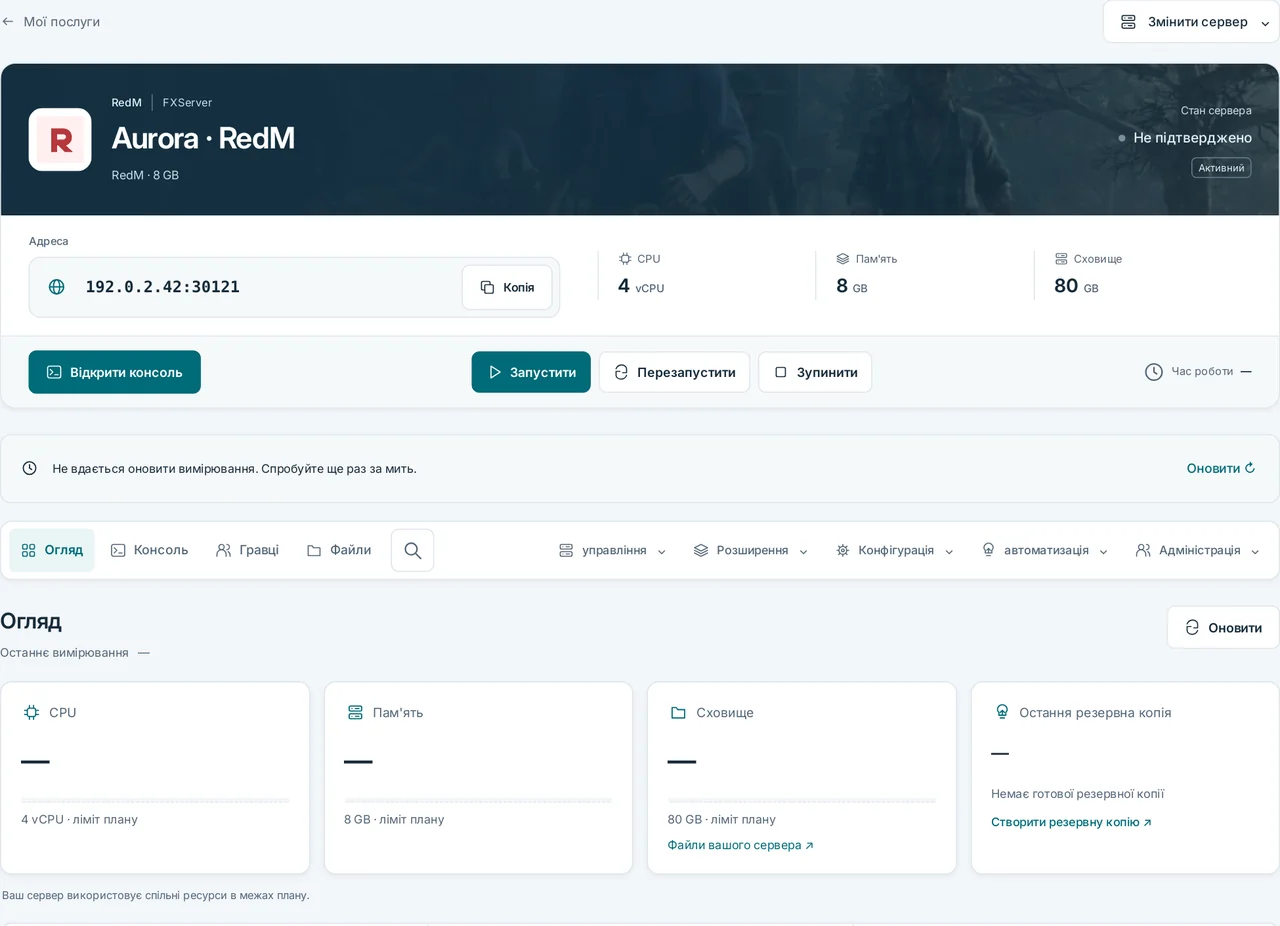
Task: Switch to the Консоль tab
Action: (x=149, y=550)
